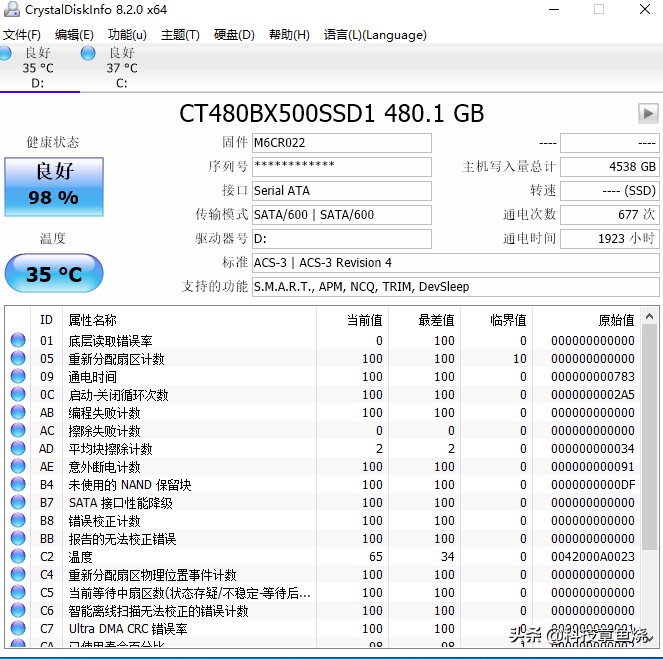Click status orb for attribute C6
The width and height of the screenshot is (663, 659).
tap(18, 610)
